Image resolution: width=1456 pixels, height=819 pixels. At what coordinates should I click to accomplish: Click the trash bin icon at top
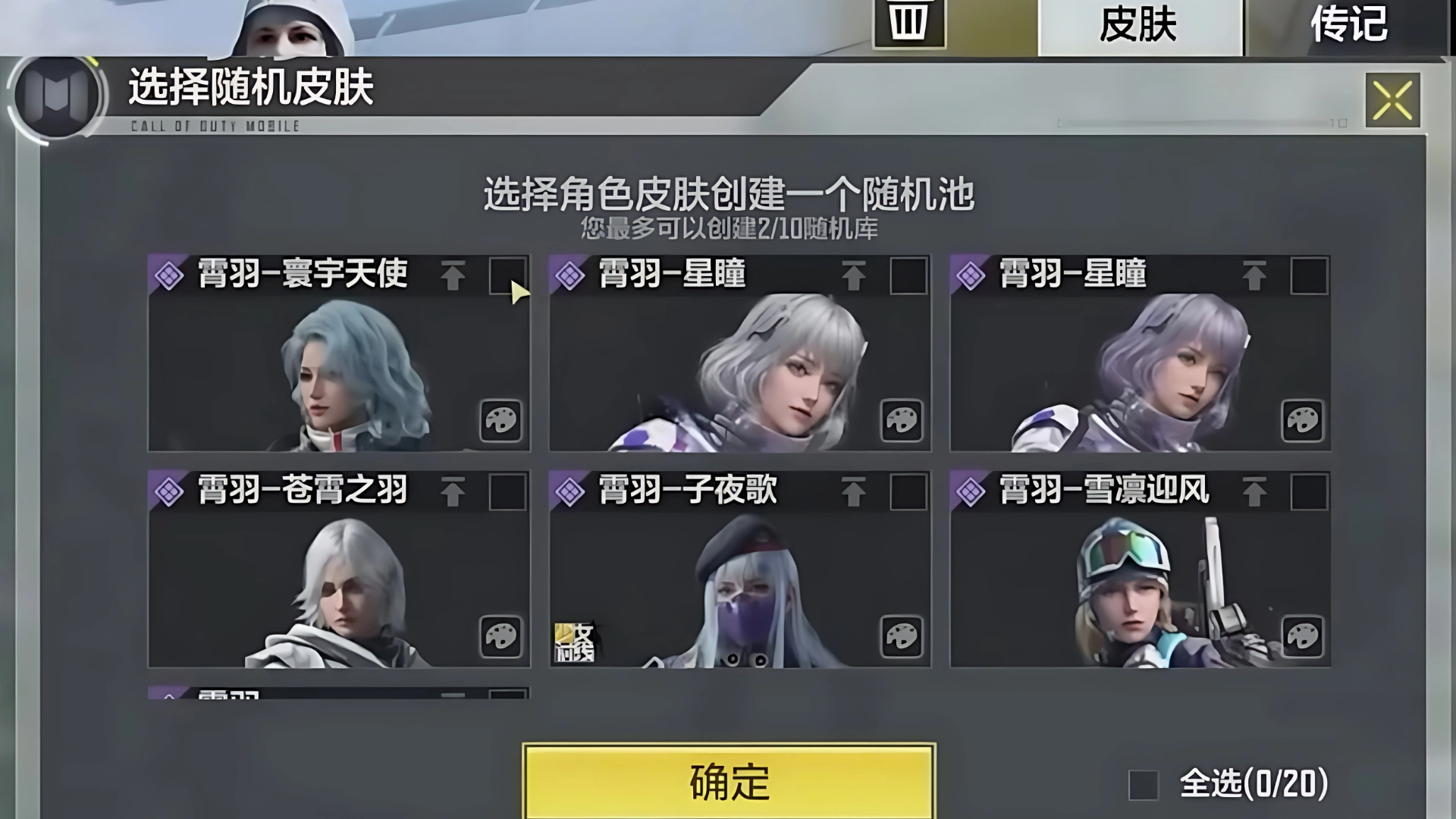tap(908, 23)
